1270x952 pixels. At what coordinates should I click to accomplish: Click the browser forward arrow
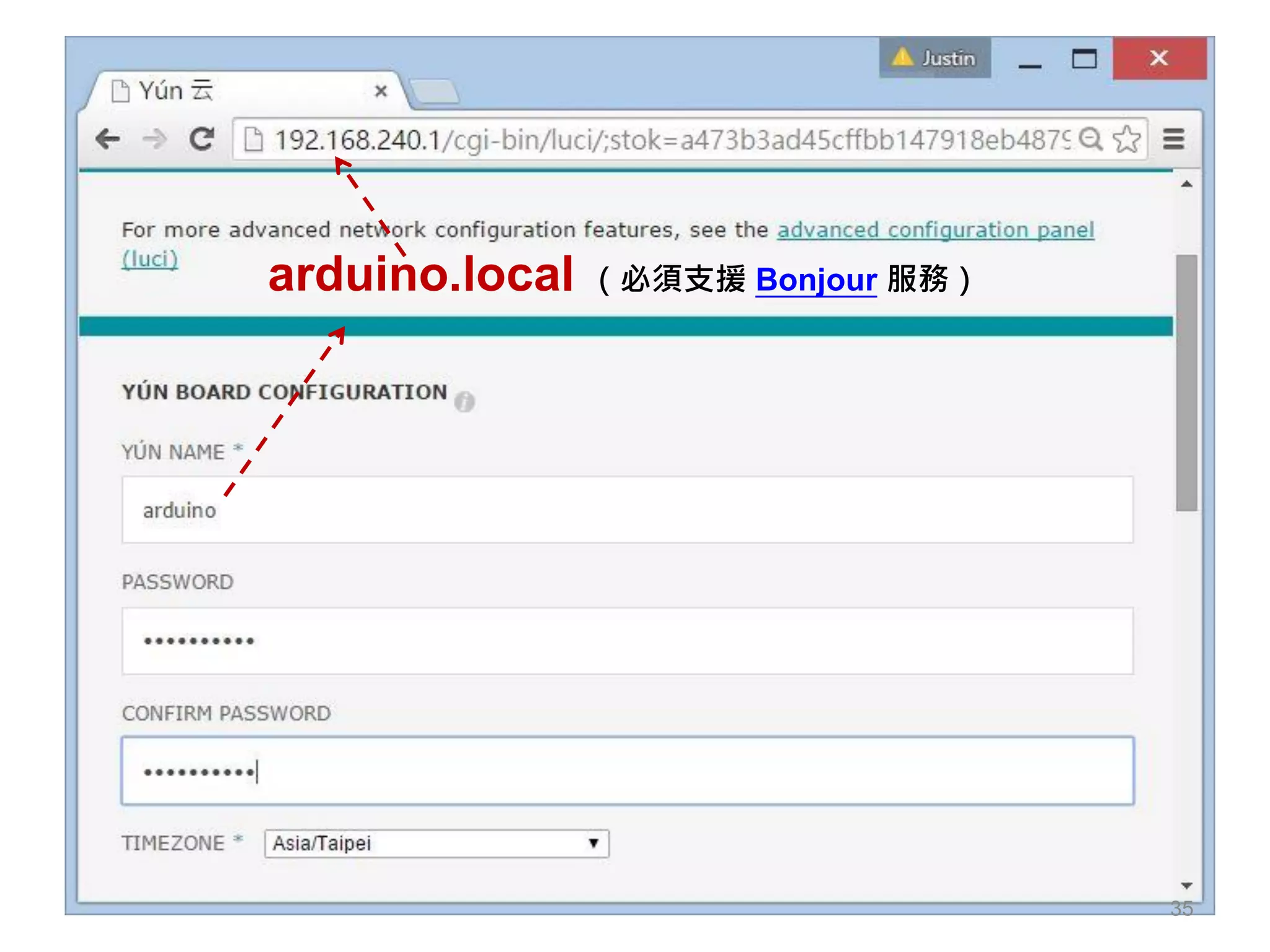pos(154,139)
